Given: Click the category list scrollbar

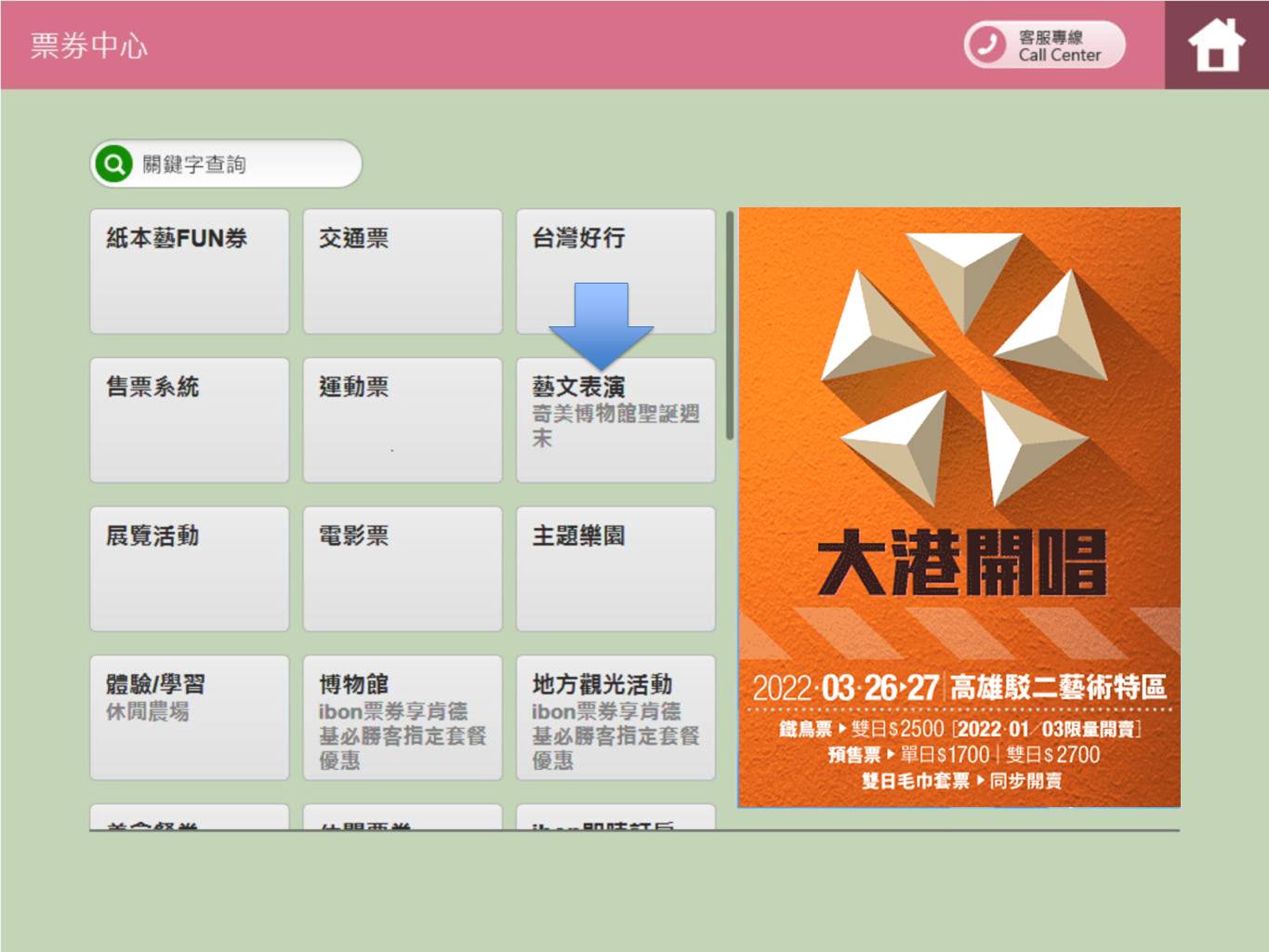Looking at the screenshot, I should 730,325.
